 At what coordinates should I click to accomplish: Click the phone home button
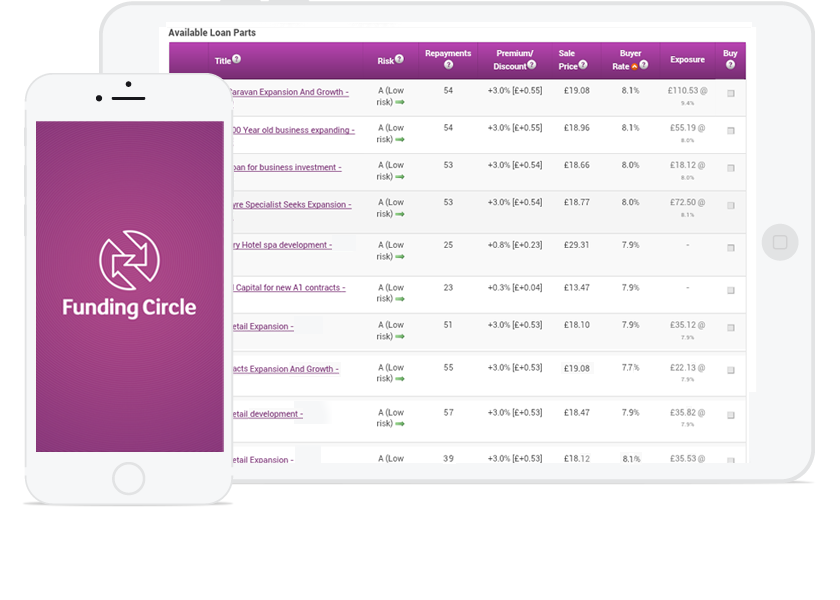(x=129, y=478)
